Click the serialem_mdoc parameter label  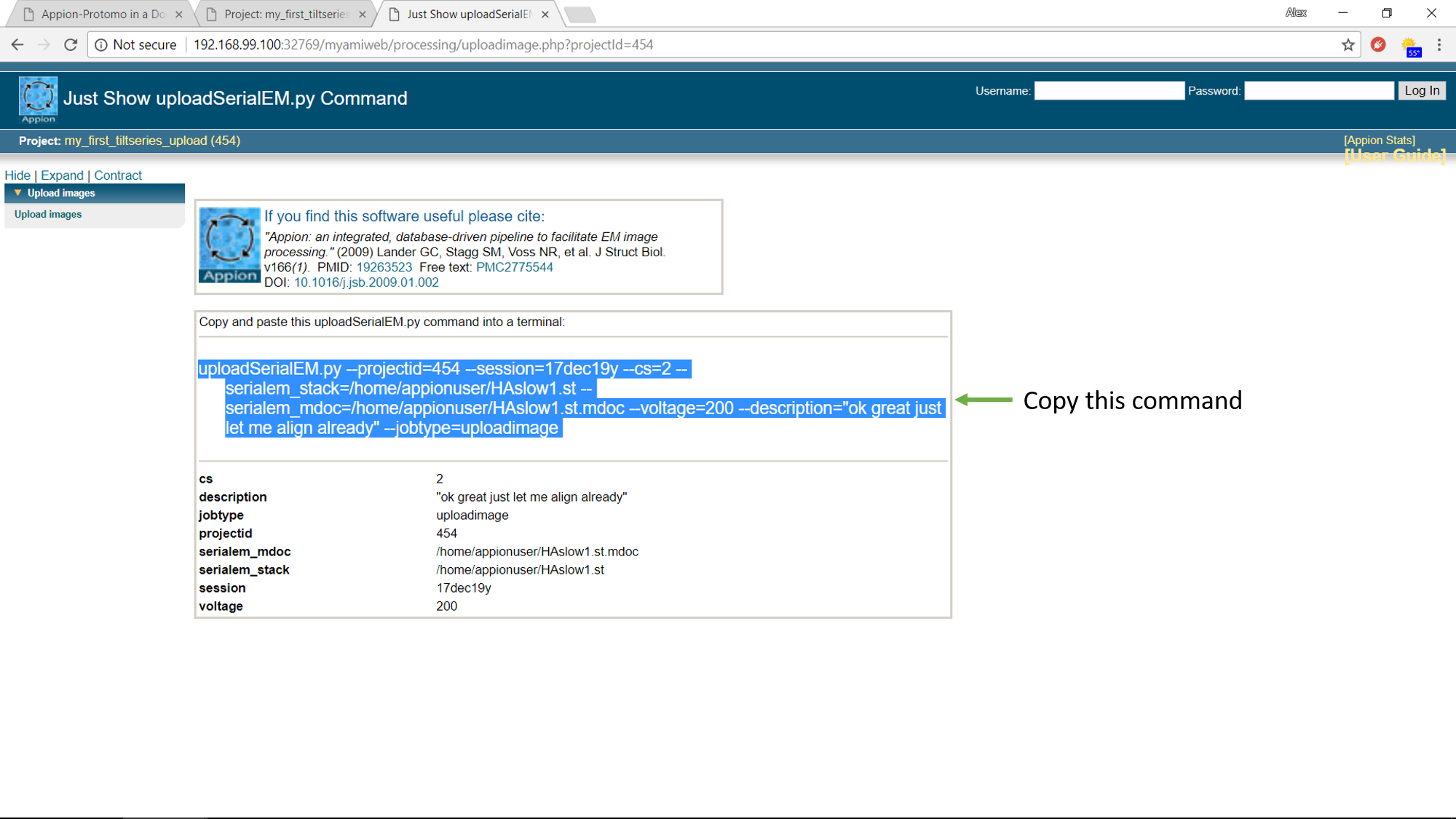(245, 552)
